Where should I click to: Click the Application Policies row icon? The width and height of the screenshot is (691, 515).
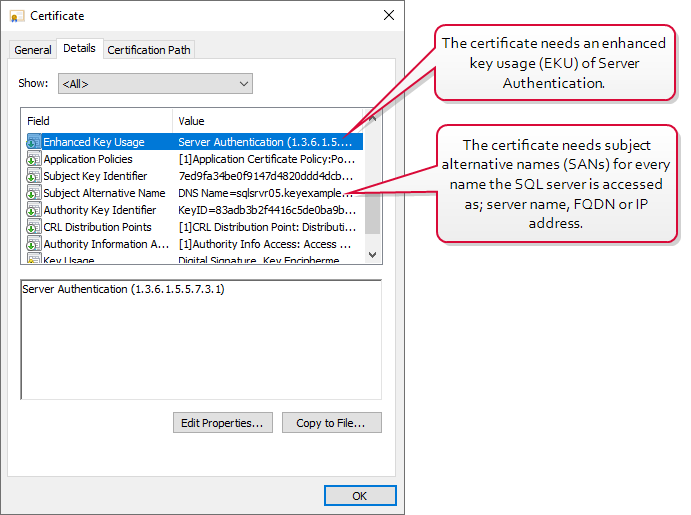[33, 159]
